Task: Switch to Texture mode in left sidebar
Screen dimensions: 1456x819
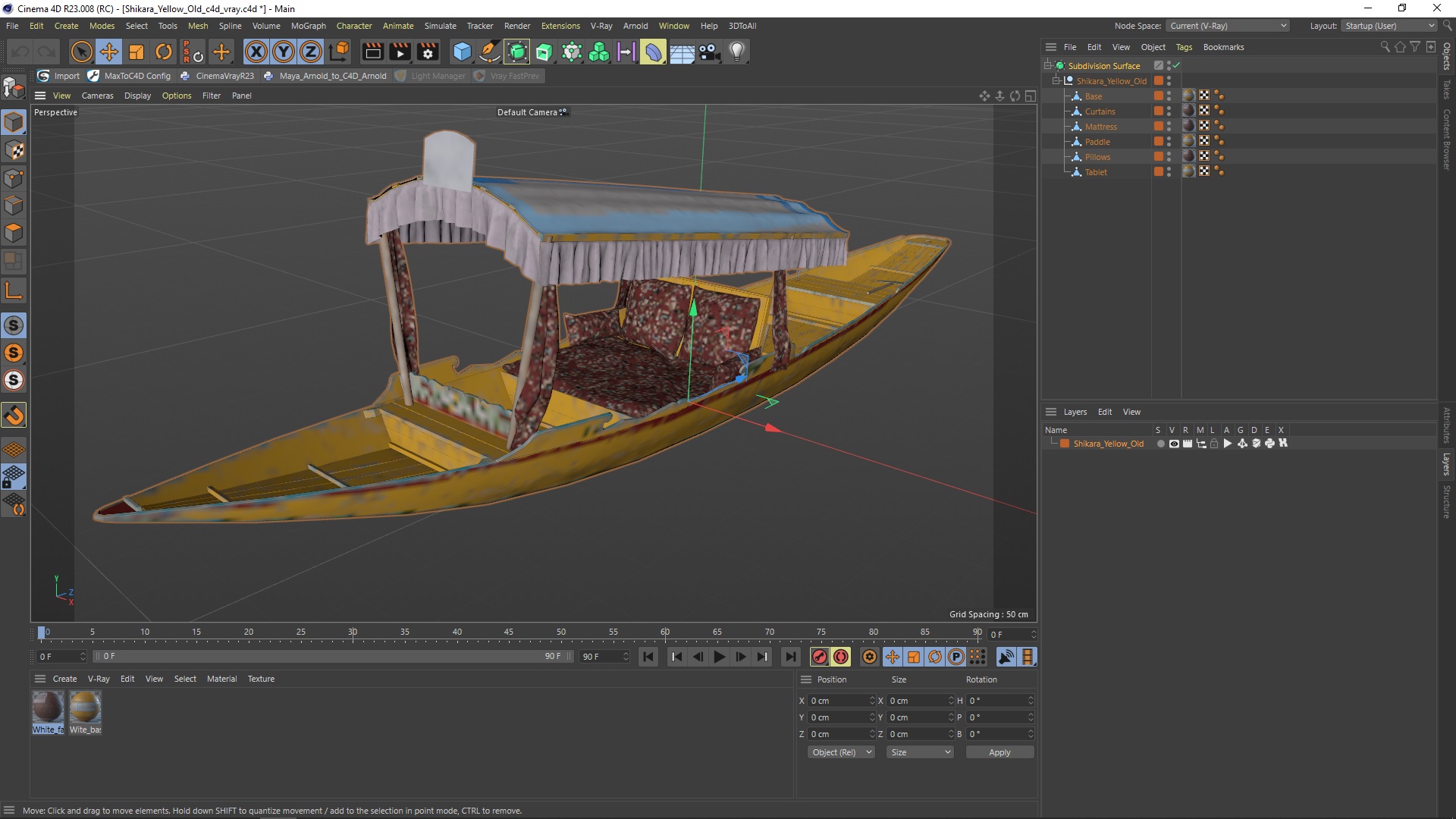Action: pos(14,150)
